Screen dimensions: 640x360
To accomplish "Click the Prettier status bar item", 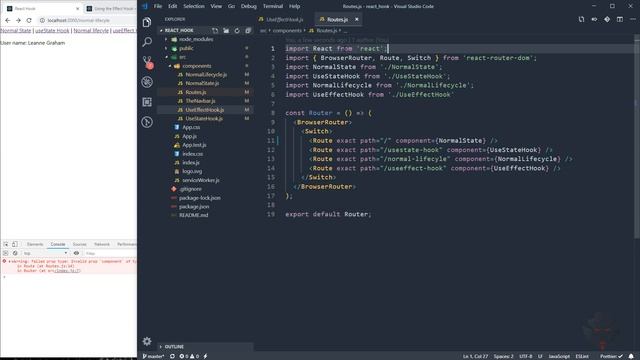I will pos(611,356).
